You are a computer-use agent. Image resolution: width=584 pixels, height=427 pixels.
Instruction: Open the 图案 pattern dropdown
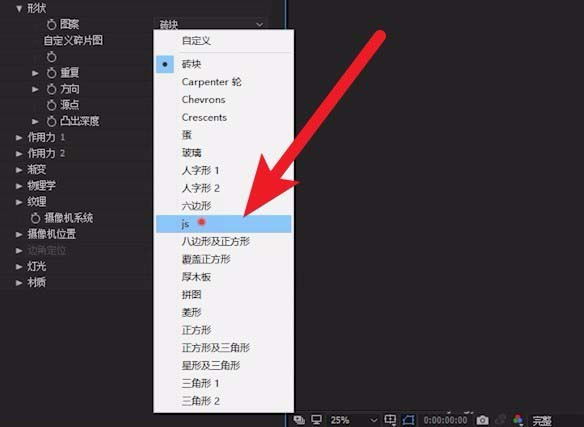click(x=210, y=24)
